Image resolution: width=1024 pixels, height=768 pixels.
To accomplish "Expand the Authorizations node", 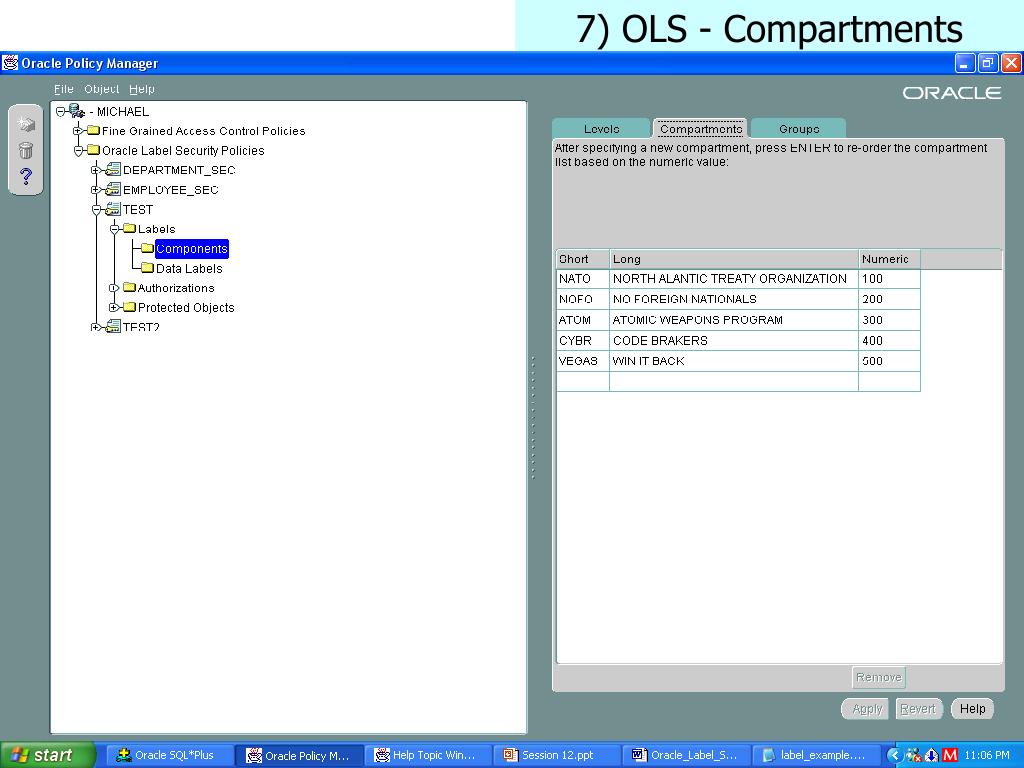I will [x=114, y=288].
